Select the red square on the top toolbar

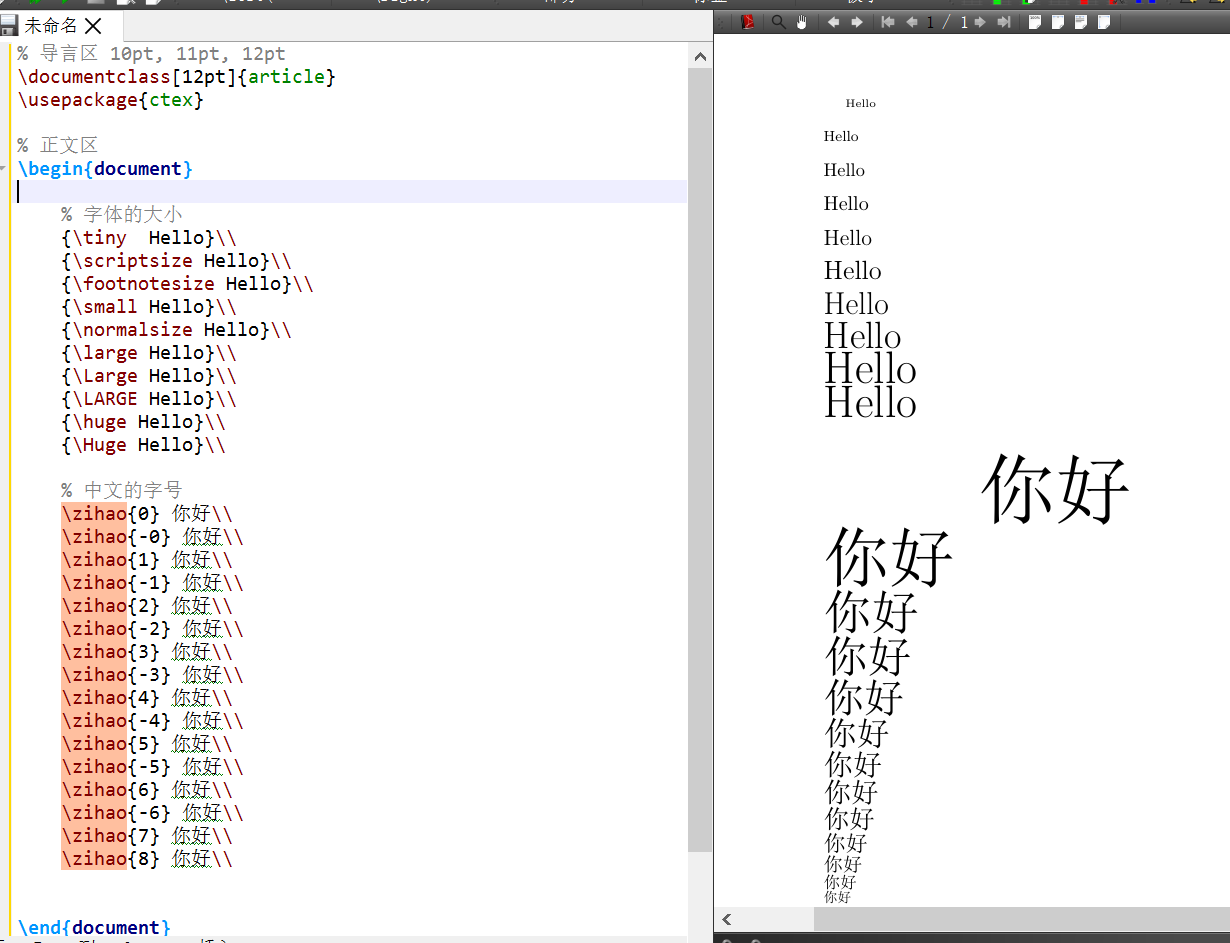1083,4
